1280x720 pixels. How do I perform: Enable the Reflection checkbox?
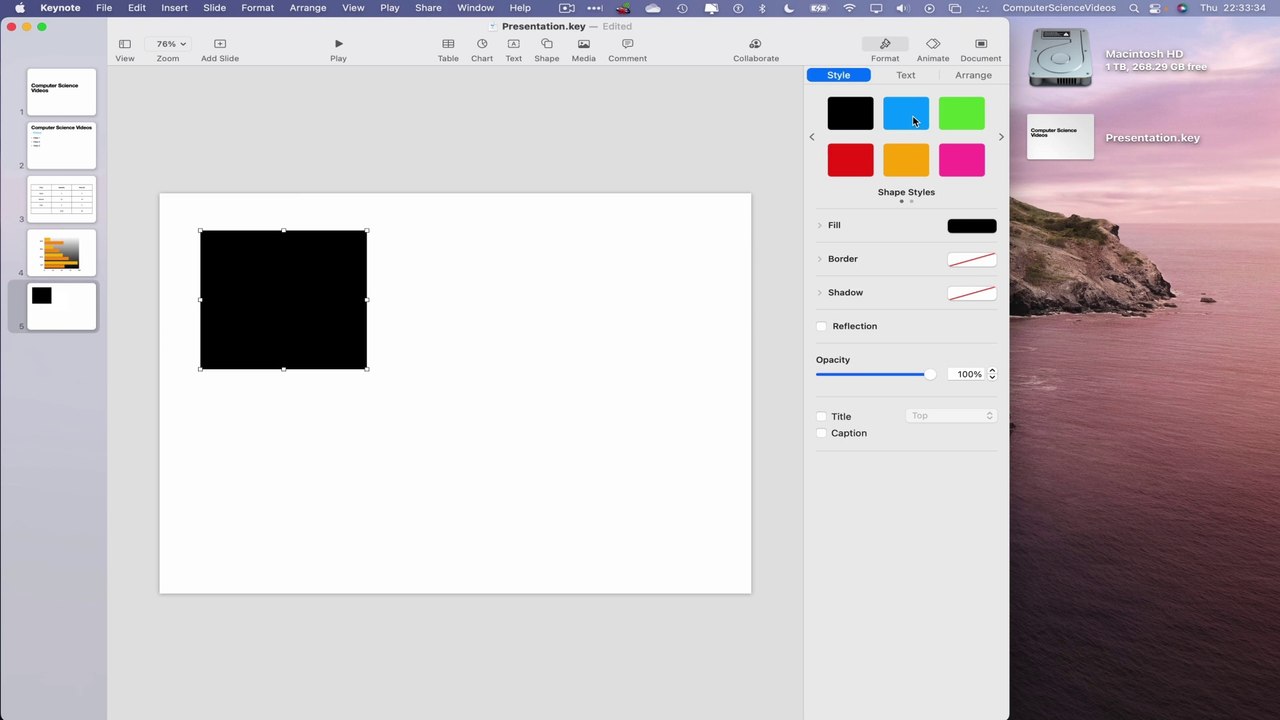pos(822,326)
